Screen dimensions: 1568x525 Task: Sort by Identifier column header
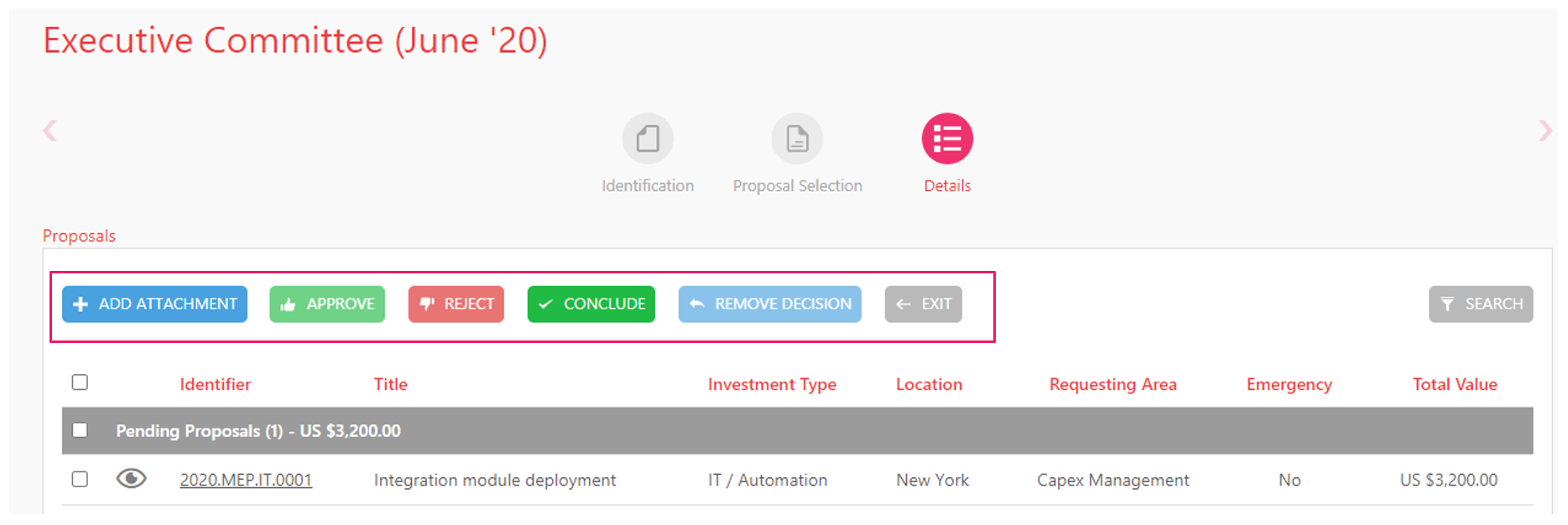(x=215, y=384)
